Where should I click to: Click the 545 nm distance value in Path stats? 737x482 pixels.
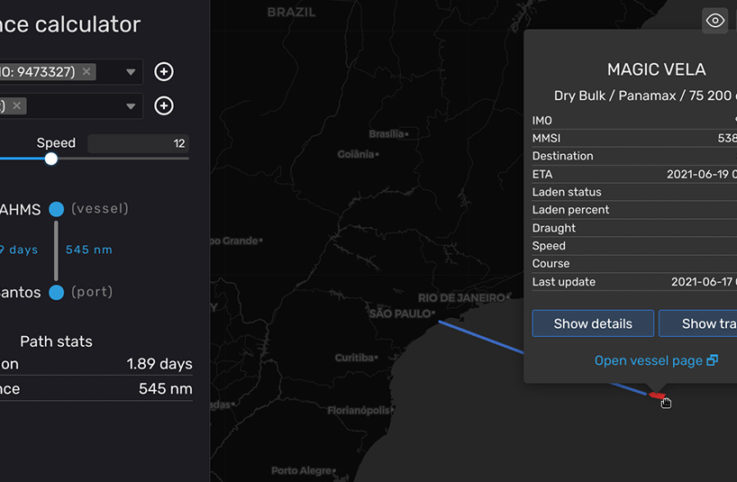165,389
